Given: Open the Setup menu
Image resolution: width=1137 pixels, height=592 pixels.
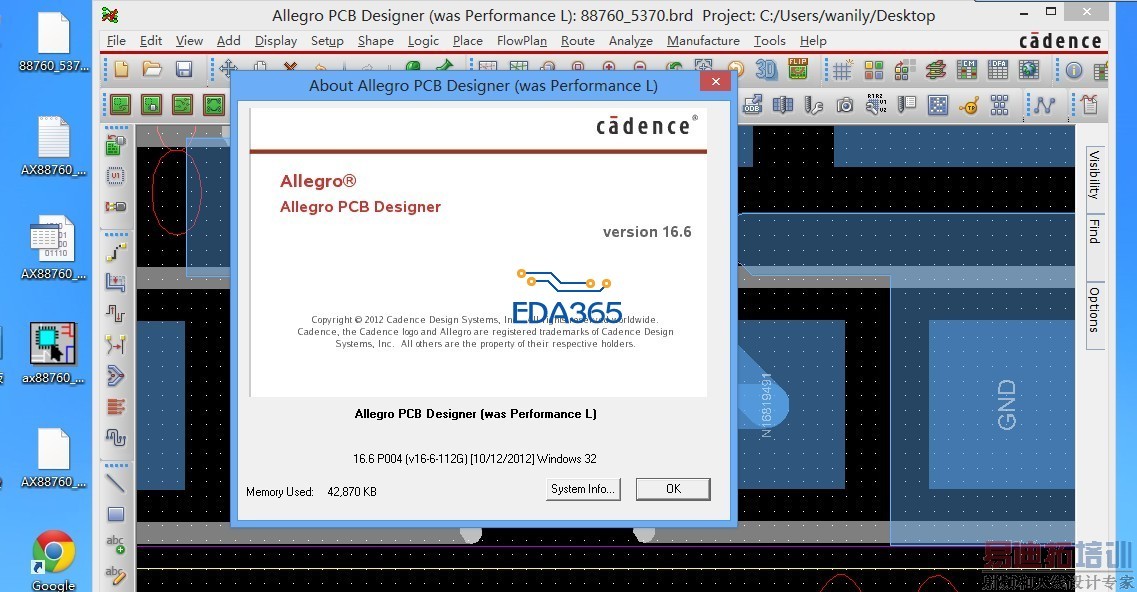Looking at the screenshot, I should click(327, 41).
